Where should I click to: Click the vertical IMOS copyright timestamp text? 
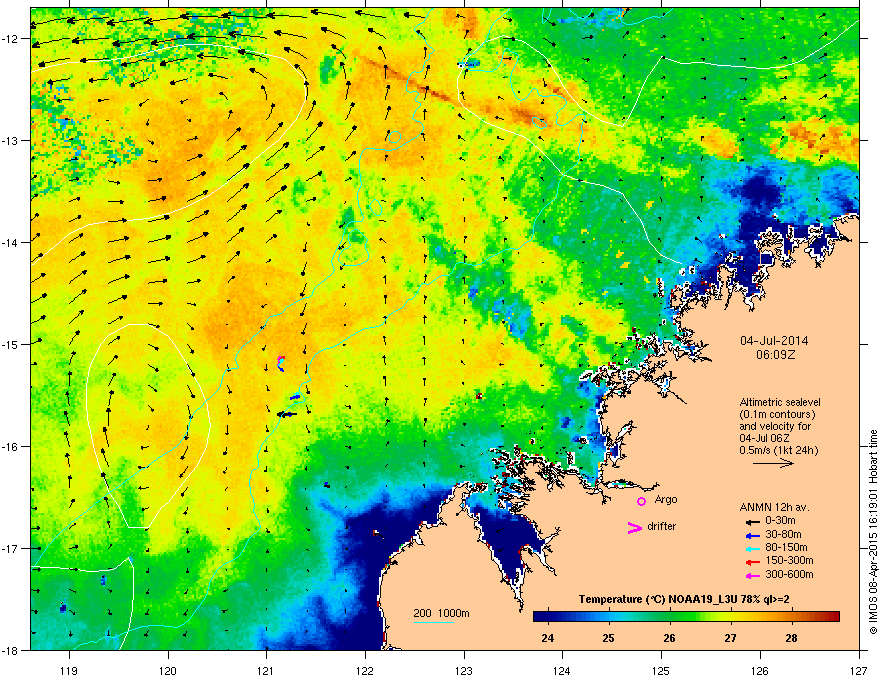873,532
